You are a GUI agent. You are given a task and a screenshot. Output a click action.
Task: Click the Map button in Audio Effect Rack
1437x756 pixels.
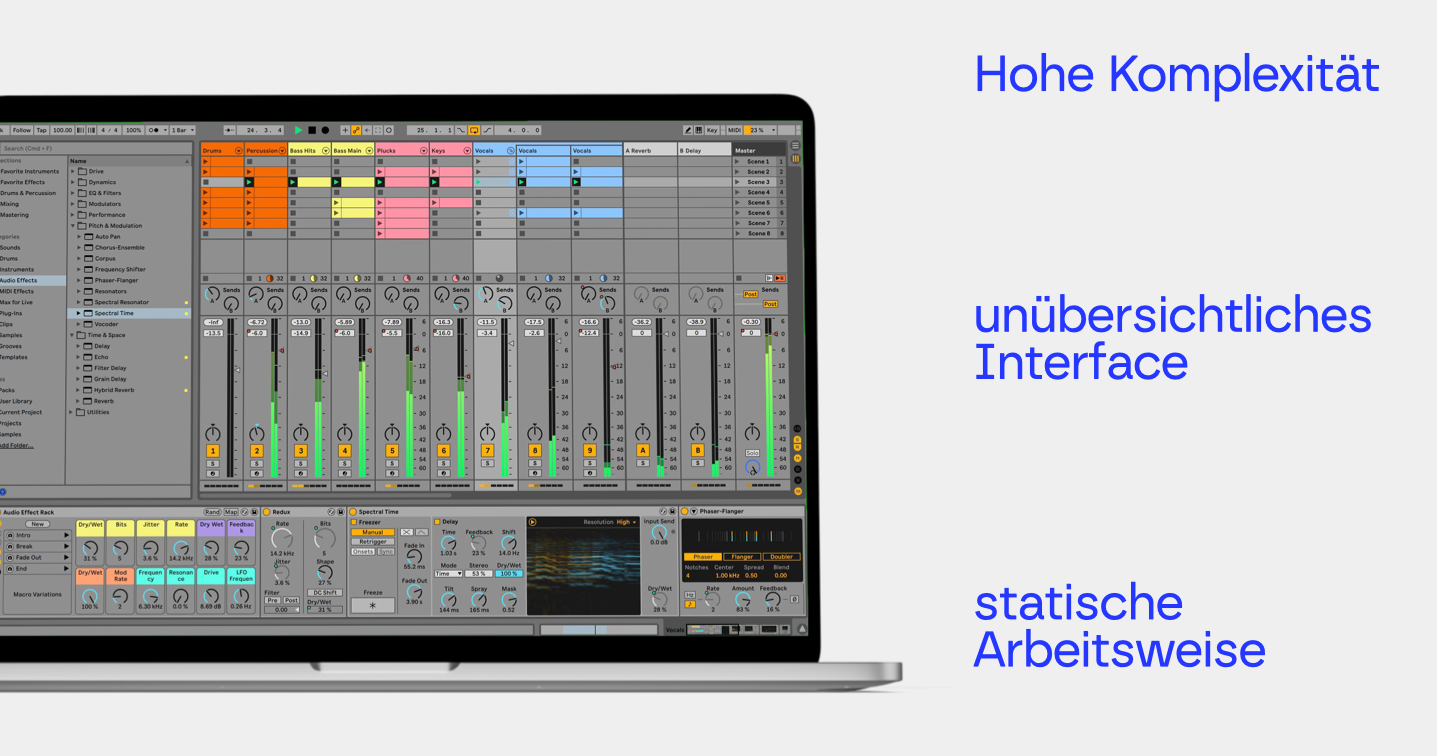click(x=231, y=512)
